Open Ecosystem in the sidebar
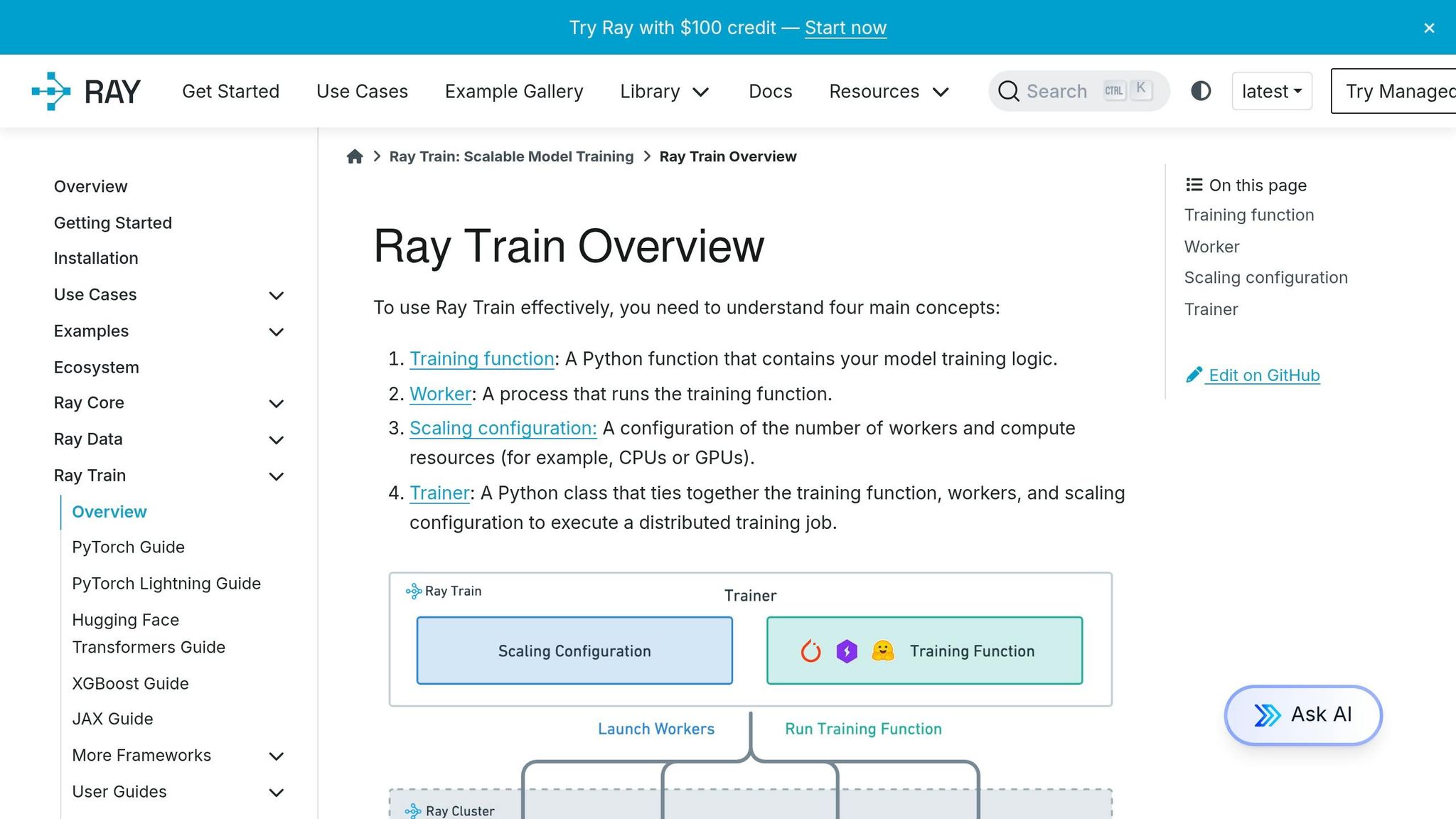Image resolution: width=1456 pixels, height=819 pixels. coord(96,368)
